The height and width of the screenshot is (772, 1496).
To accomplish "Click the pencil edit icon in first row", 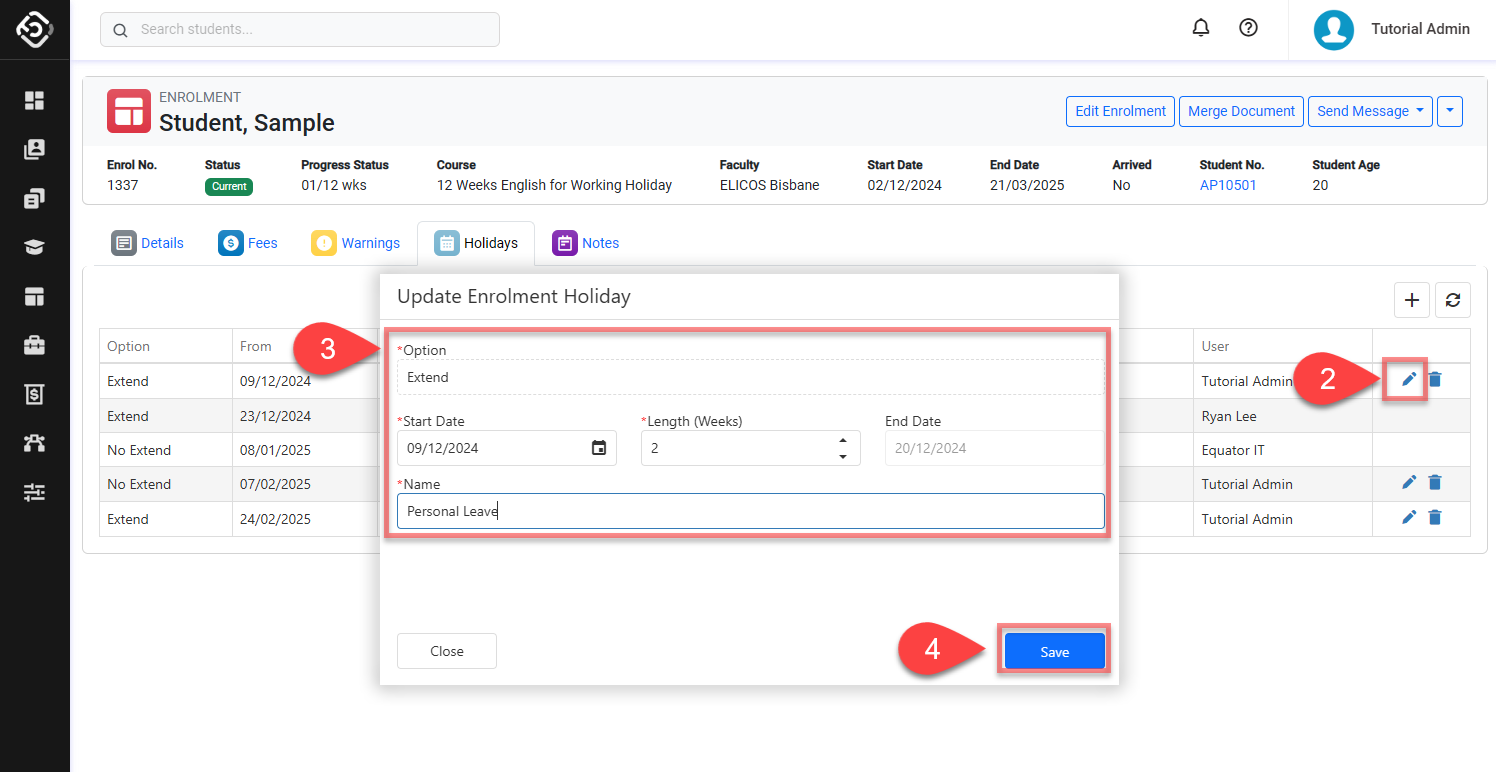I will [x=1409, y=379].
